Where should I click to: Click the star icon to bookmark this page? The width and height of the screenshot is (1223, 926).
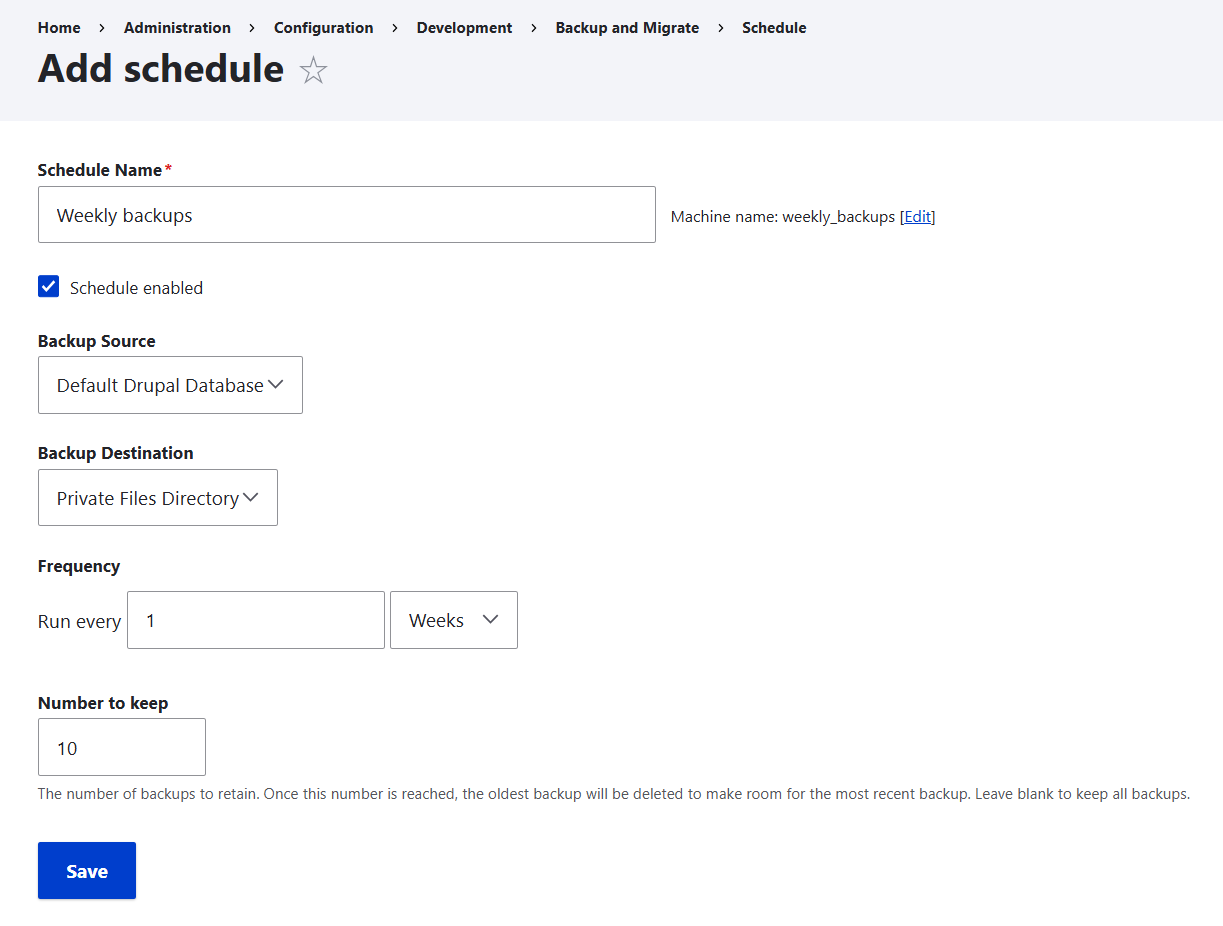pyautogui.click(x=313, y=70)
